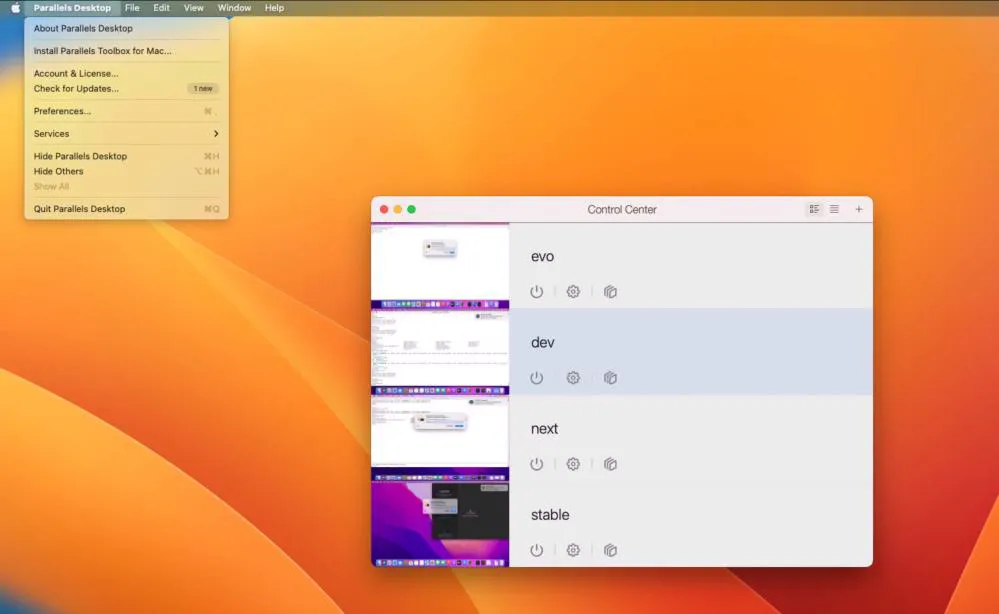
Task: Switch Control Center to compact list view
Action: (x=834, y=209)
